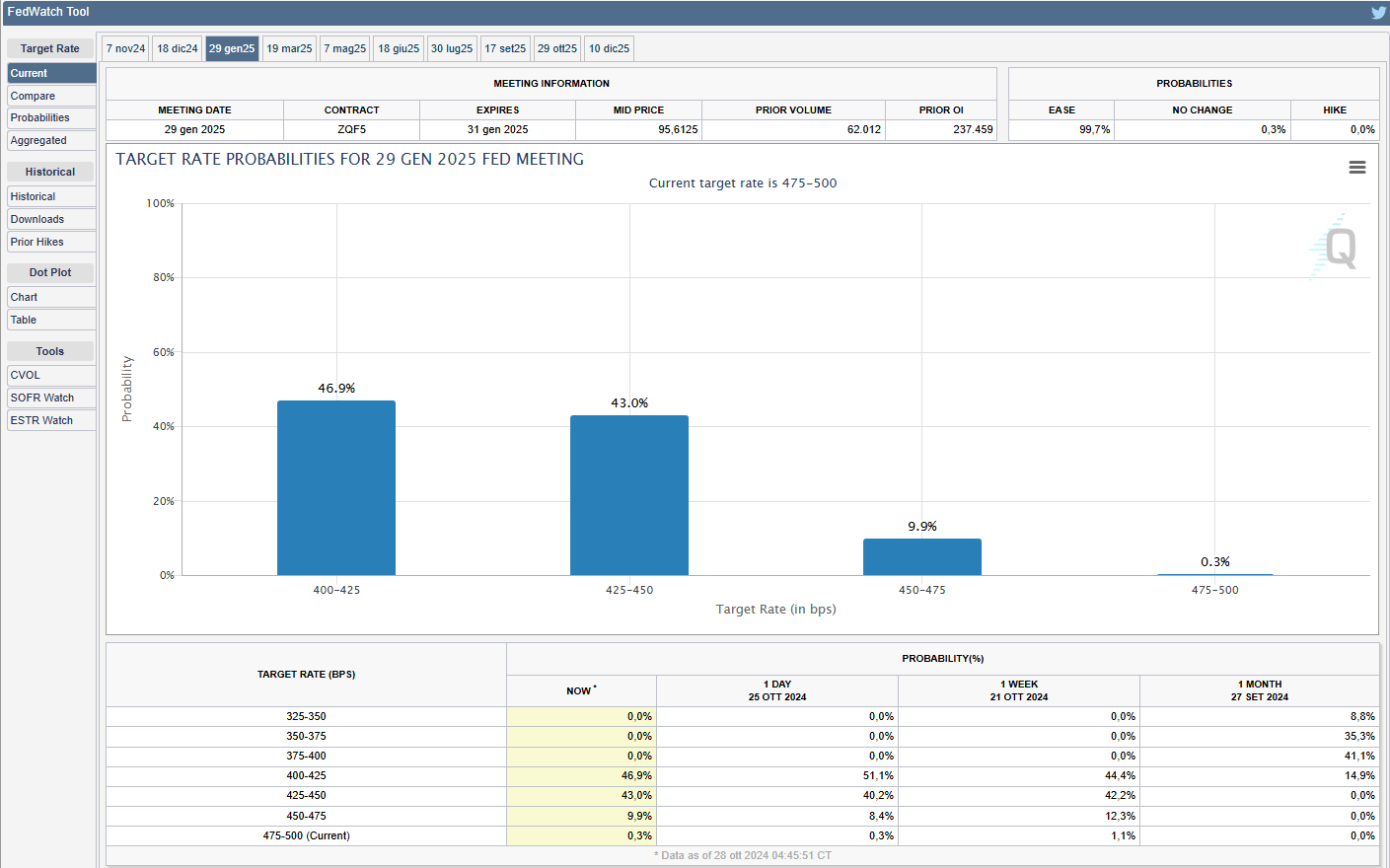Open the chart hamburger menu
1390x868 pixels.
click(1357, 168)
